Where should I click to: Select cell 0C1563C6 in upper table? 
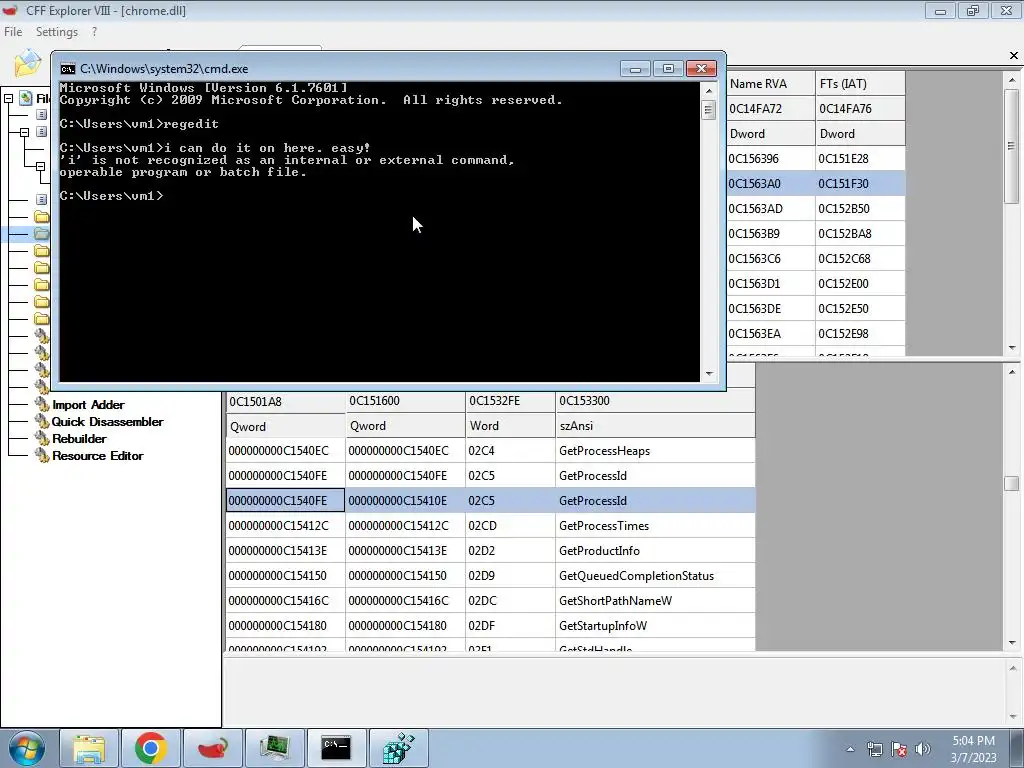coord(771,259)
